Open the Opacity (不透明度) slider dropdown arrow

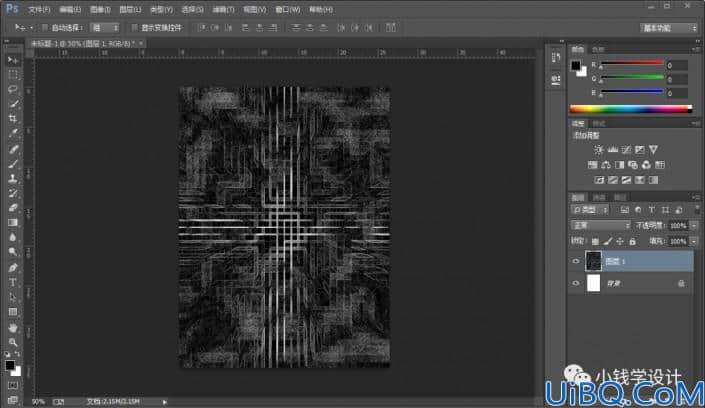pyautogui.click(x=695, y=226)
